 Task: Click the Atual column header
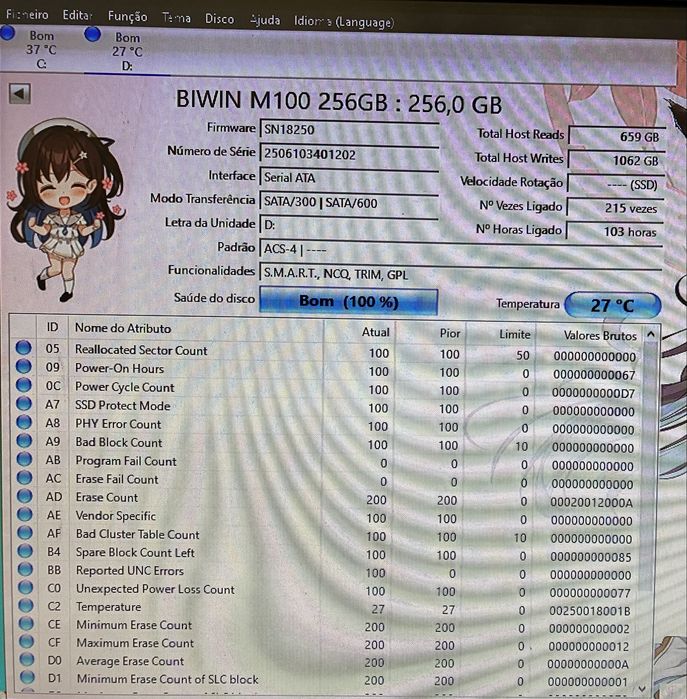tap(360, 332)
